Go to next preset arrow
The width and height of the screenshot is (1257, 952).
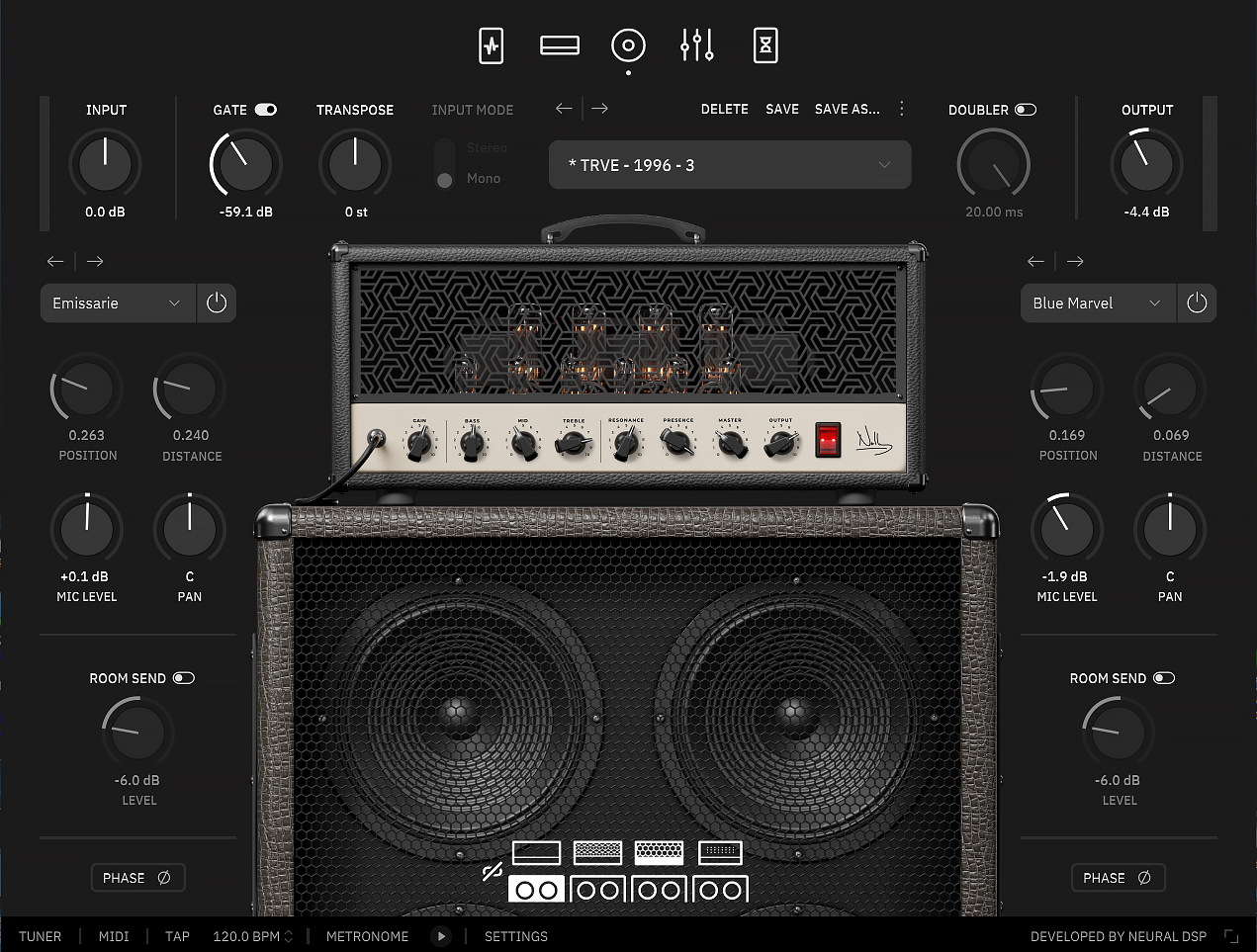(x=599, y=109)
